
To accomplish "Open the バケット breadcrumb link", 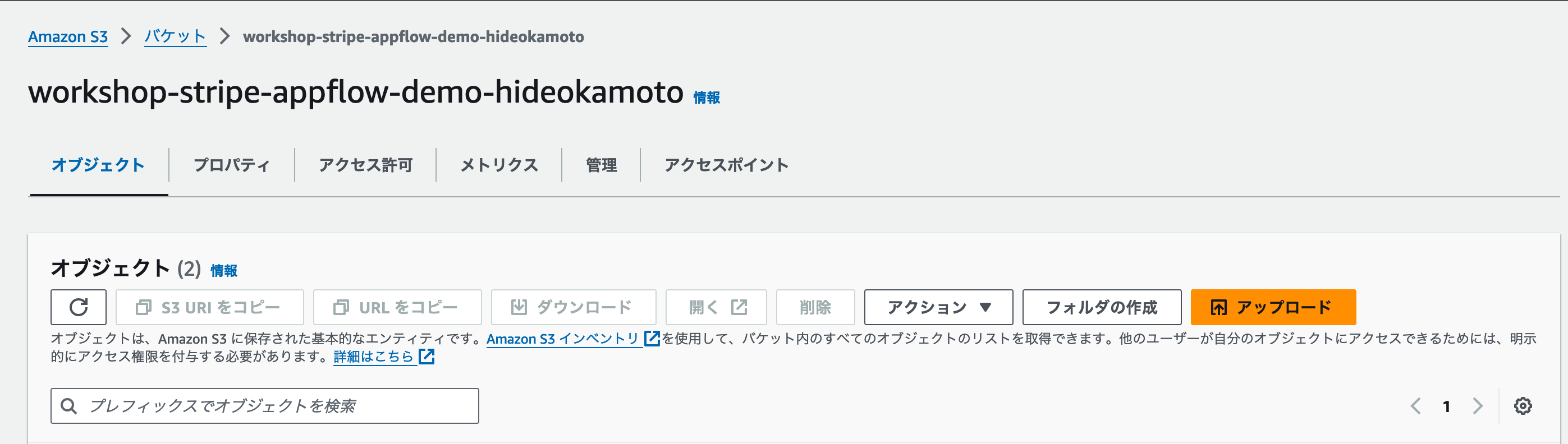I will tap(175, 36).
